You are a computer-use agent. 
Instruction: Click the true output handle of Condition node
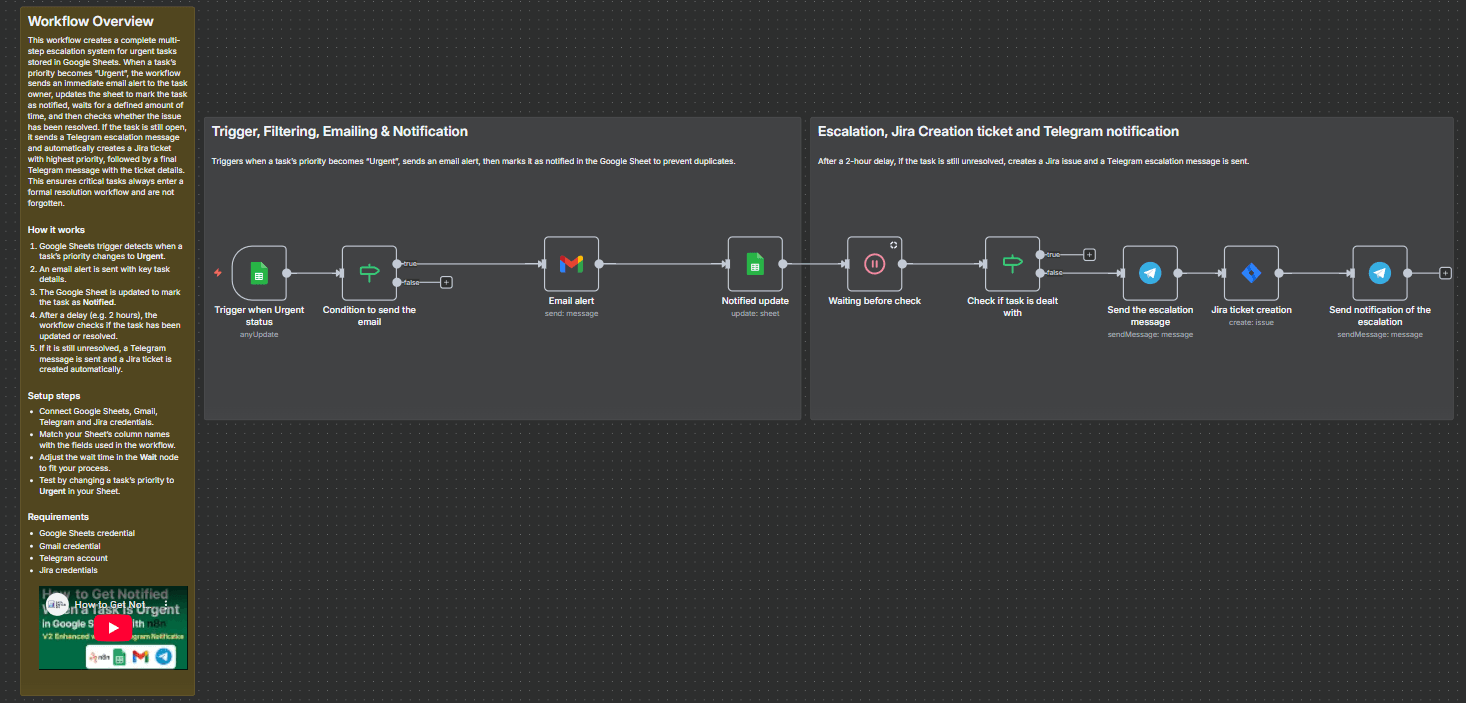tap(397, 264)
